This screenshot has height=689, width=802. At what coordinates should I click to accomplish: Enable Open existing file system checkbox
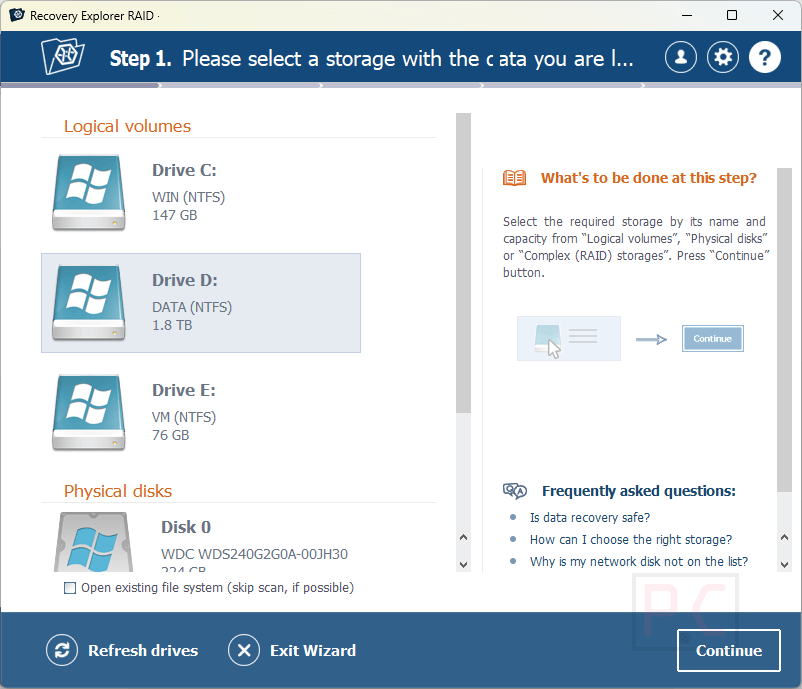click(x=70, y=588)
